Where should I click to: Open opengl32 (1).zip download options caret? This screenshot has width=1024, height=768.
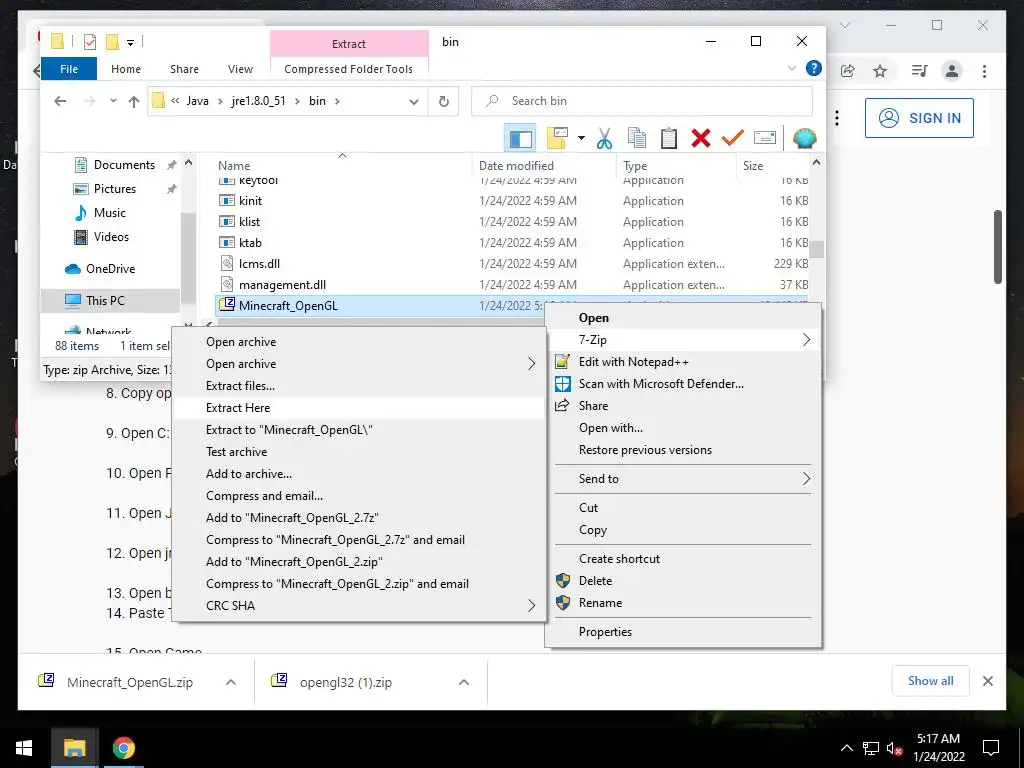click(x=464, y=682)
